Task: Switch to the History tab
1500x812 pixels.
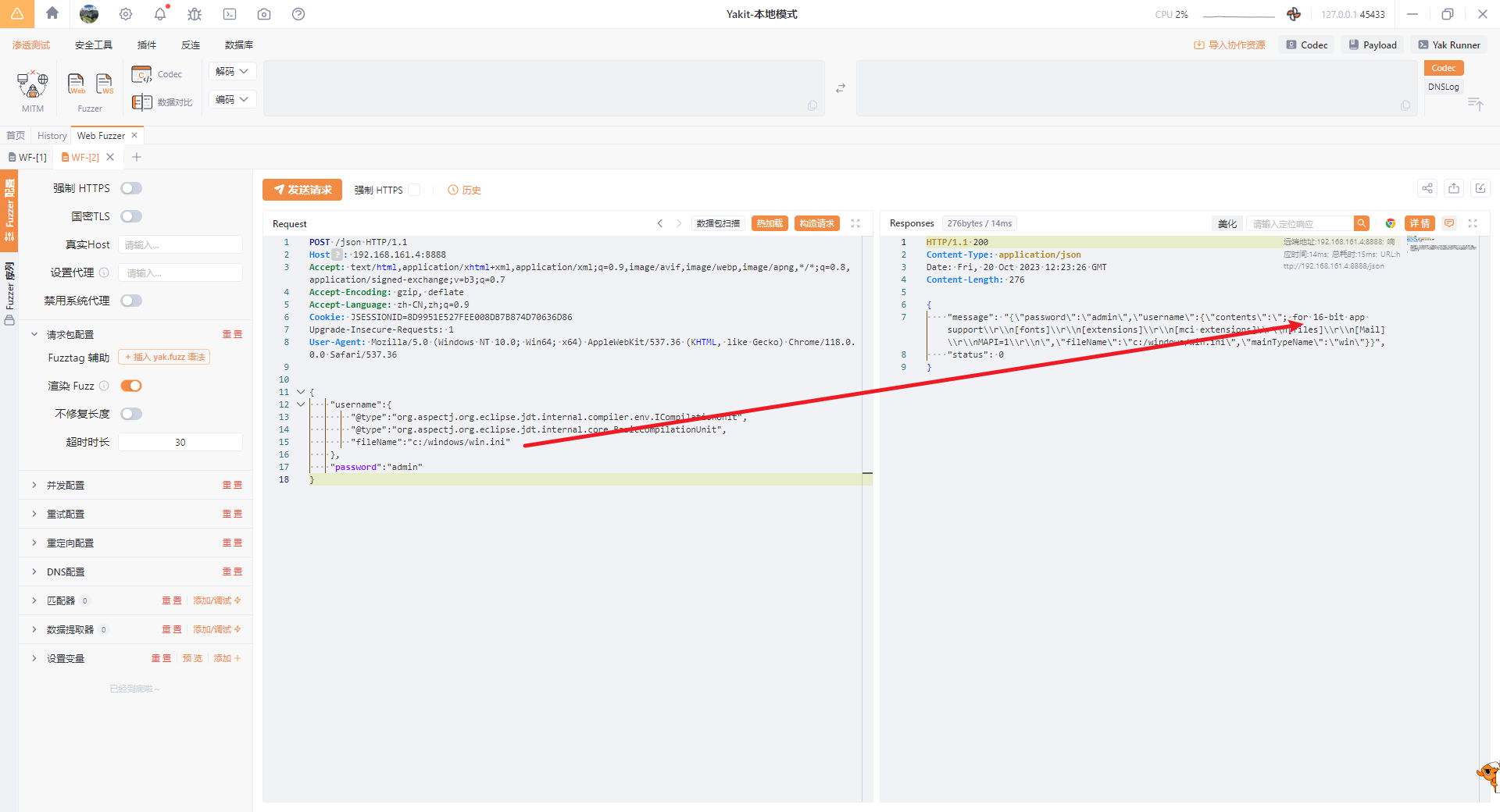Action: pos(52,136)
